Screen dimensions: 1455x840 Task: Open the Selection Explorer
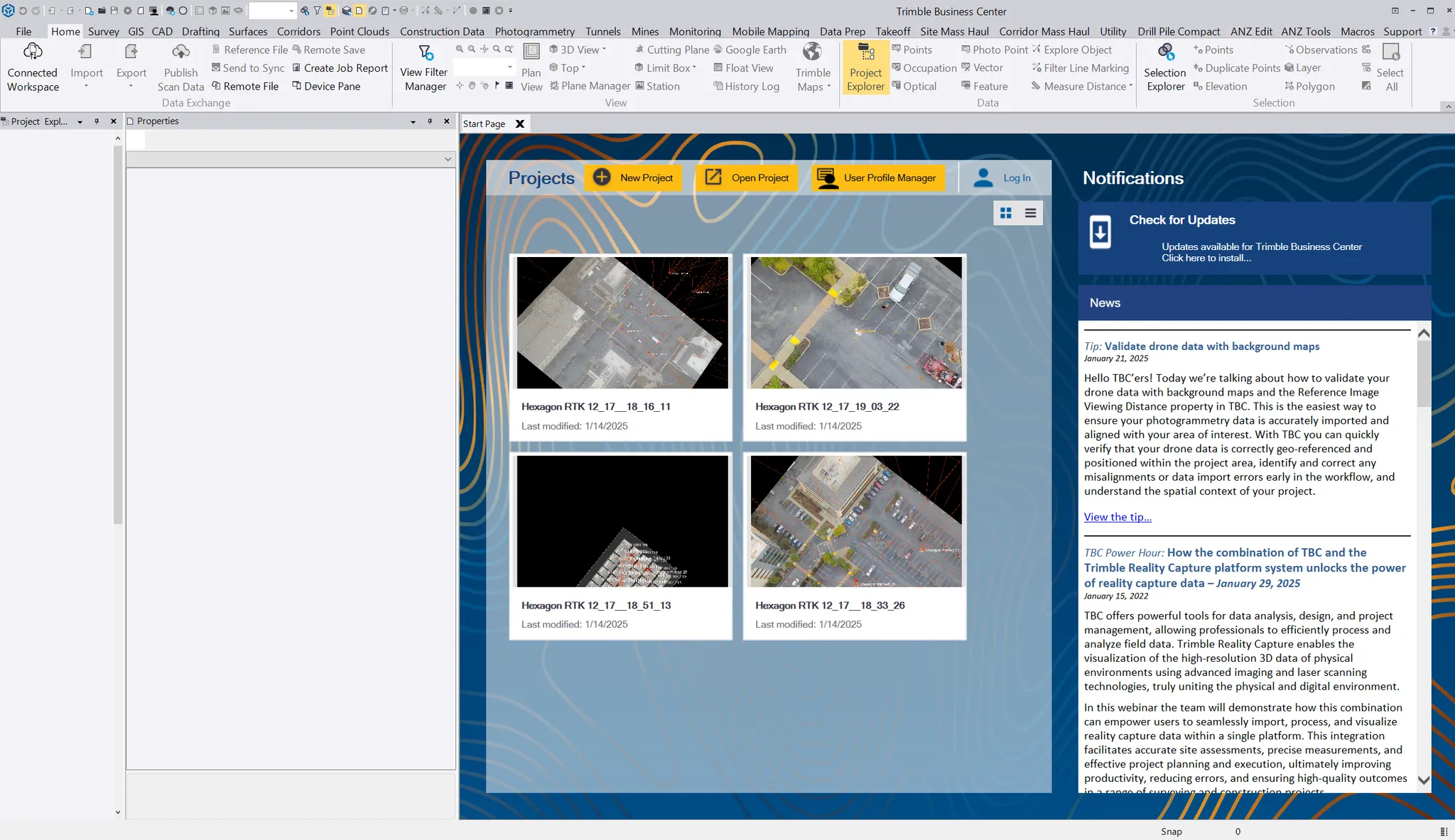[1165, 68]
